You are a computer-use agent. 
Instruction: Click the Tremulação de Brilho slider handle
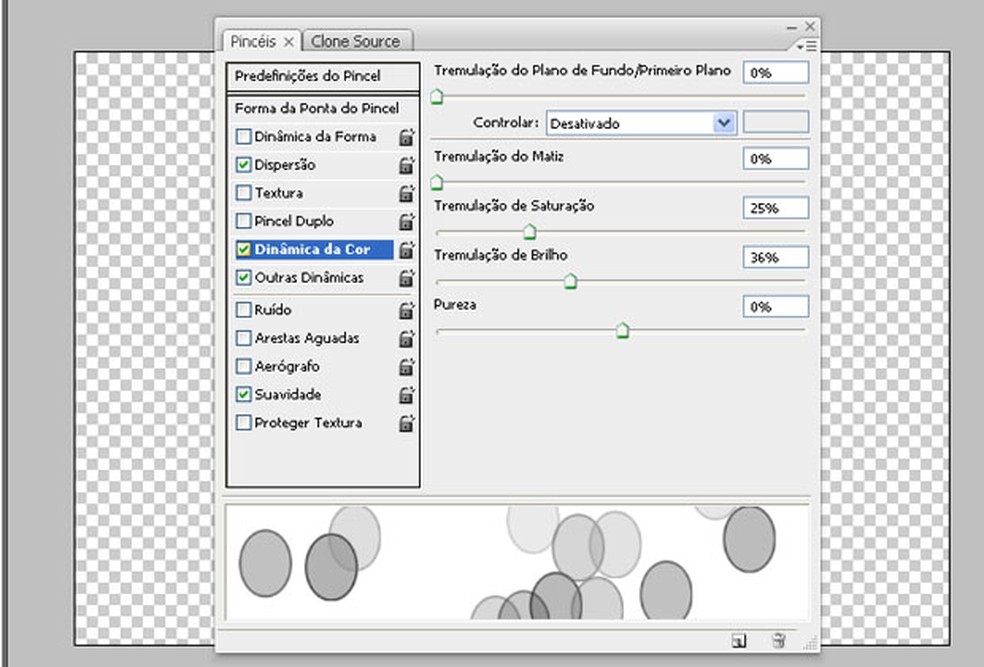[570, 281]
